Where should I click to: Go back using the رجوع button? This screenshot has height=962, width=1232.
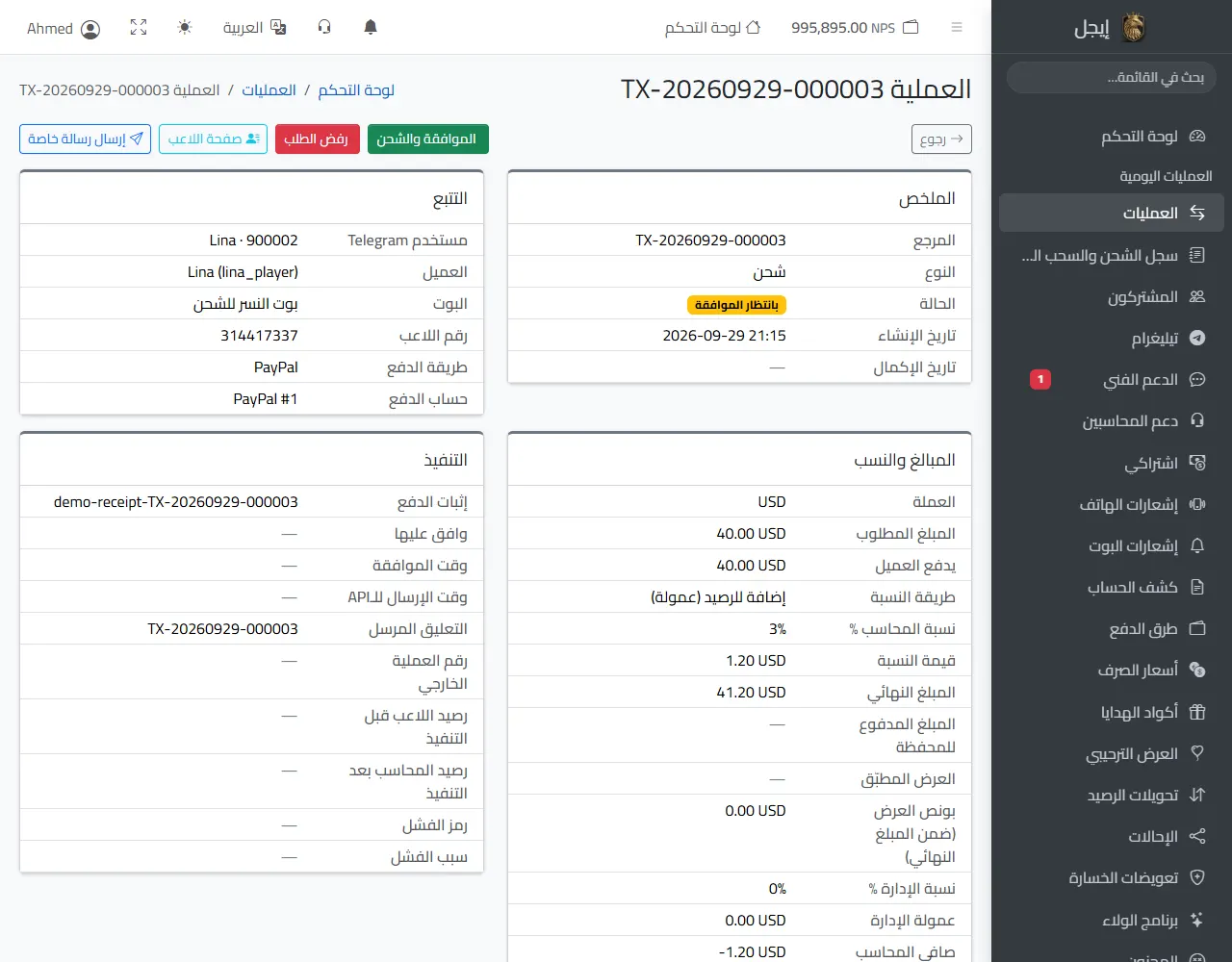pyautogui.click(x=941, y=139)
